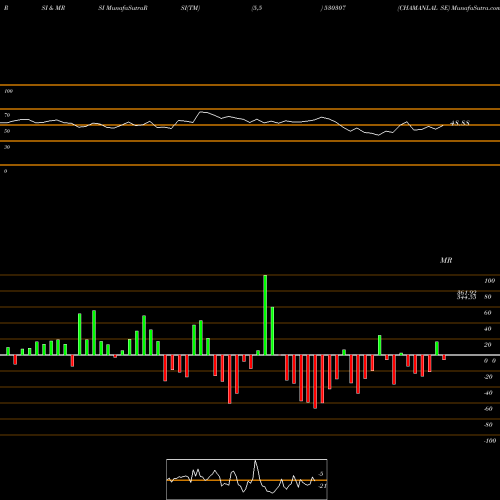The height and width of the screenshot is (500, 500).
Task: Click the "30" label on RSI axis
Action: pyautogui.click(x=7, y=147)
